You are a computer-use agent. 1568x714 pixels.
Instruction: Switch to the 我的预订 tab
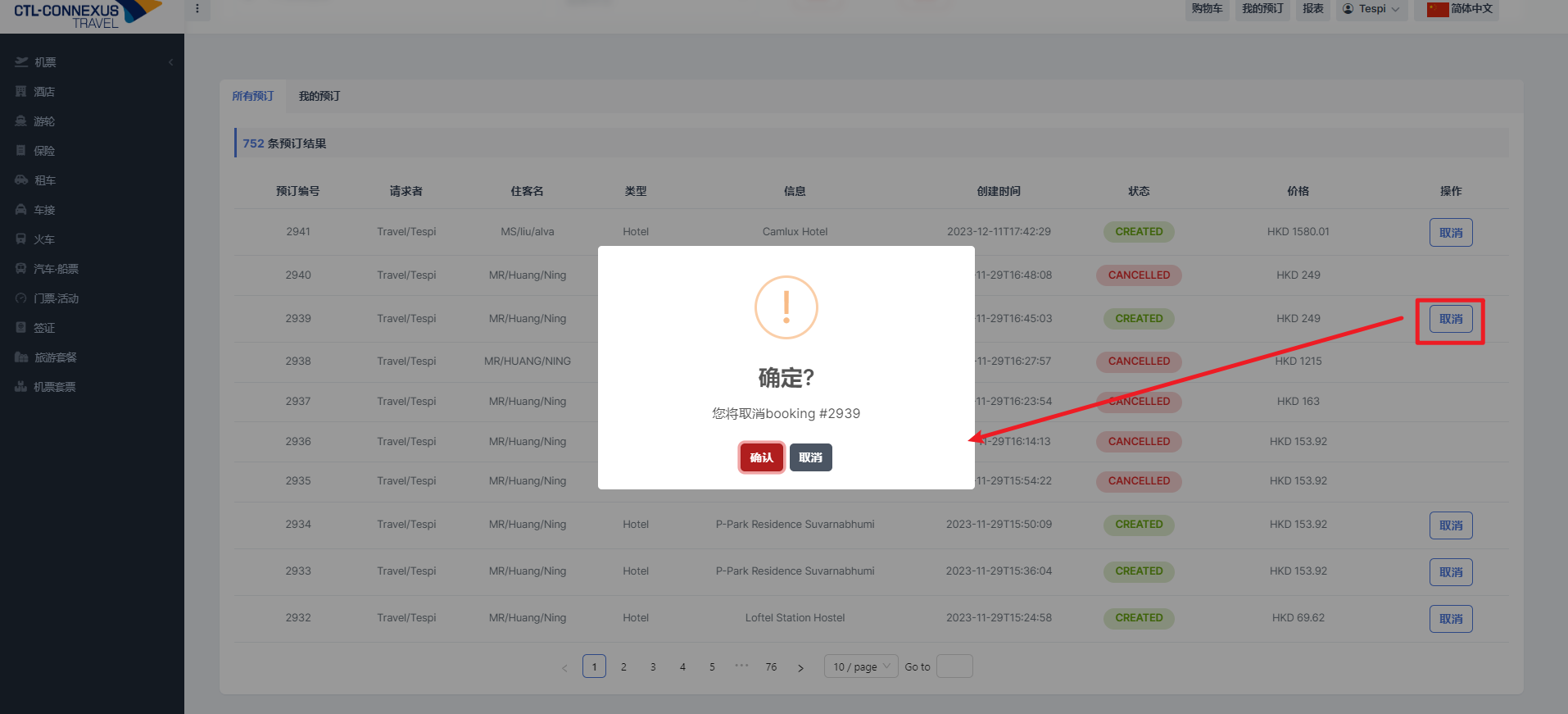click(x=319, y=97)
